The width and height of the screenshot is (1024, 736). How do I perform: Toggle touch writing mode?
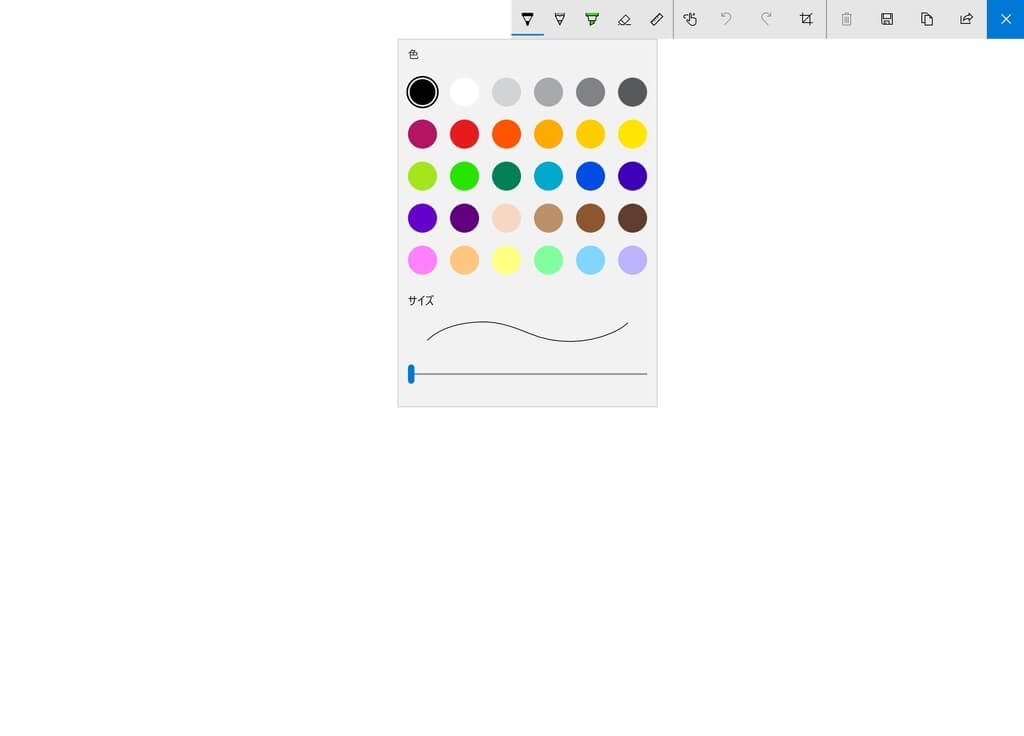(x=690, y=19)
